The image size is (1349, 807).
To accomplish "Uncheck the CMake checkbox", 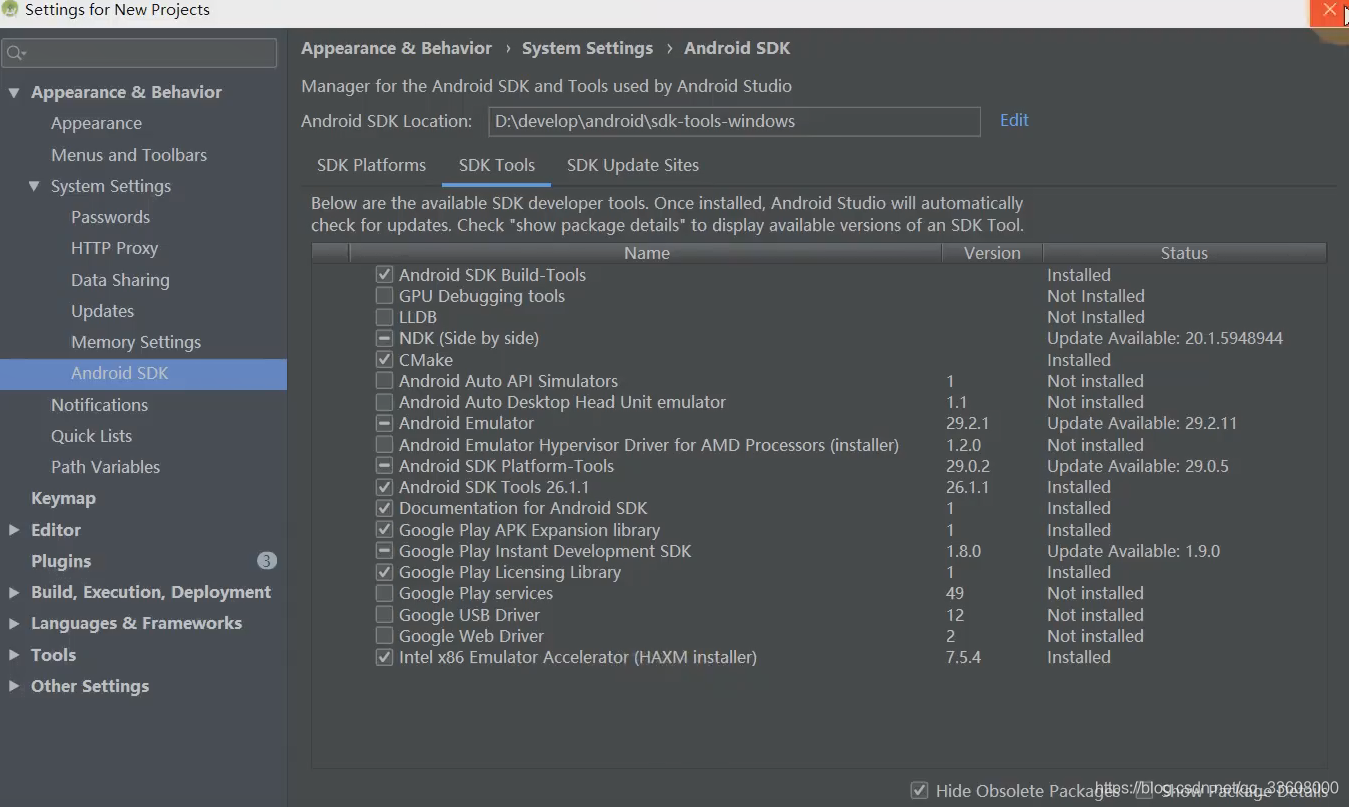I will [x=384, y=360].
